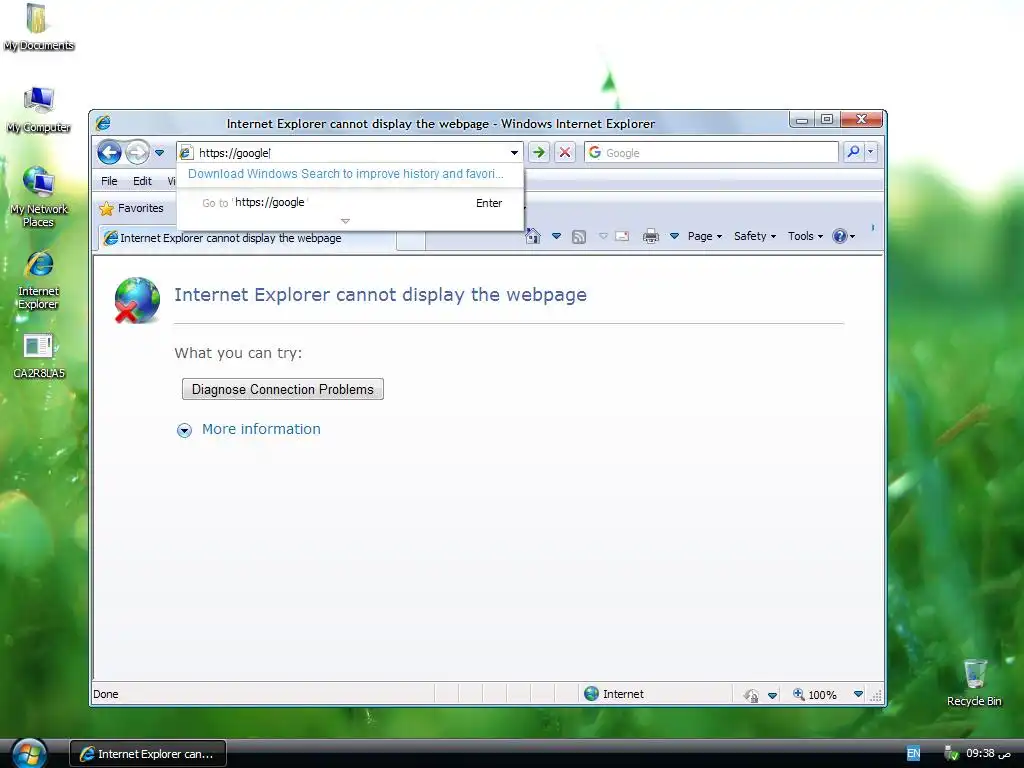Open the zoom level dropdown arrow
The height and width of the screenshot is (768, 1024).
point(858,695)
